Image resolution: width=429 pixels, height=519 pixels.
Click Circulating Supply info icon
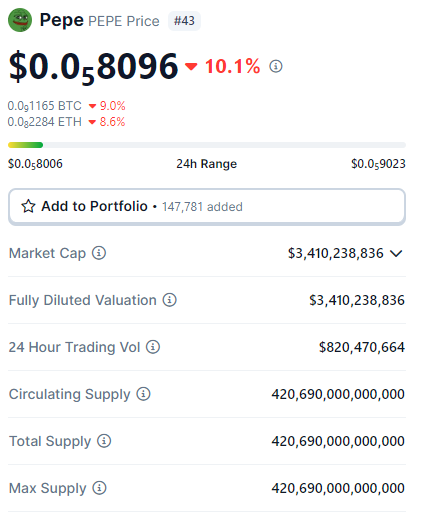(143, 394)
